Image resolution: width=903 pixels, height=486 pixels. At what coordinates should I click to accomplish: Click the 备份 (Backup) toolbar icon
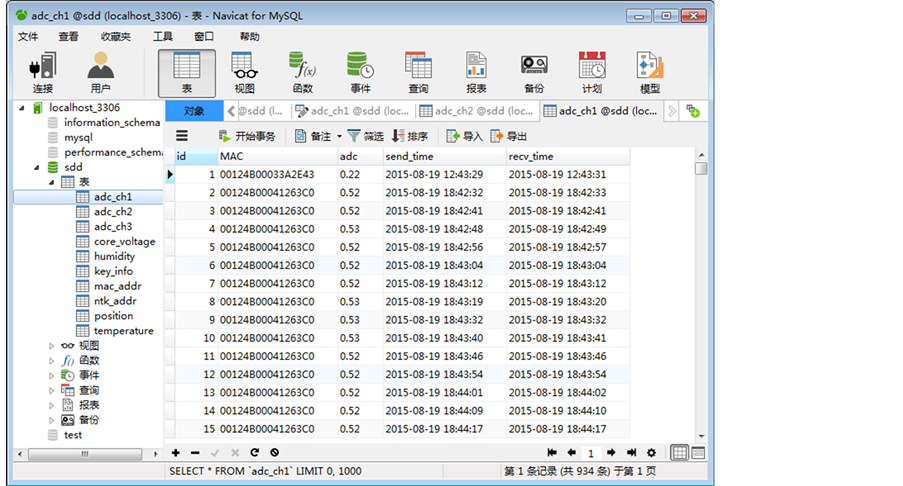click(534, 73)
